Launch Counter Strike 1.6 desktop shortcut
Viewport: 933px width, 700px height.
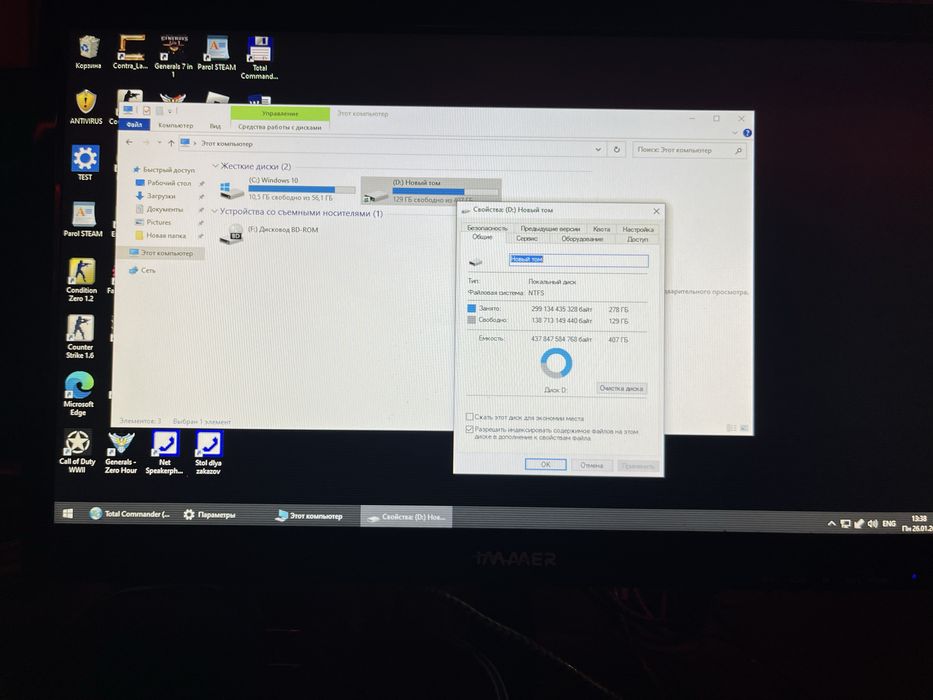click(x=80, y=336)
